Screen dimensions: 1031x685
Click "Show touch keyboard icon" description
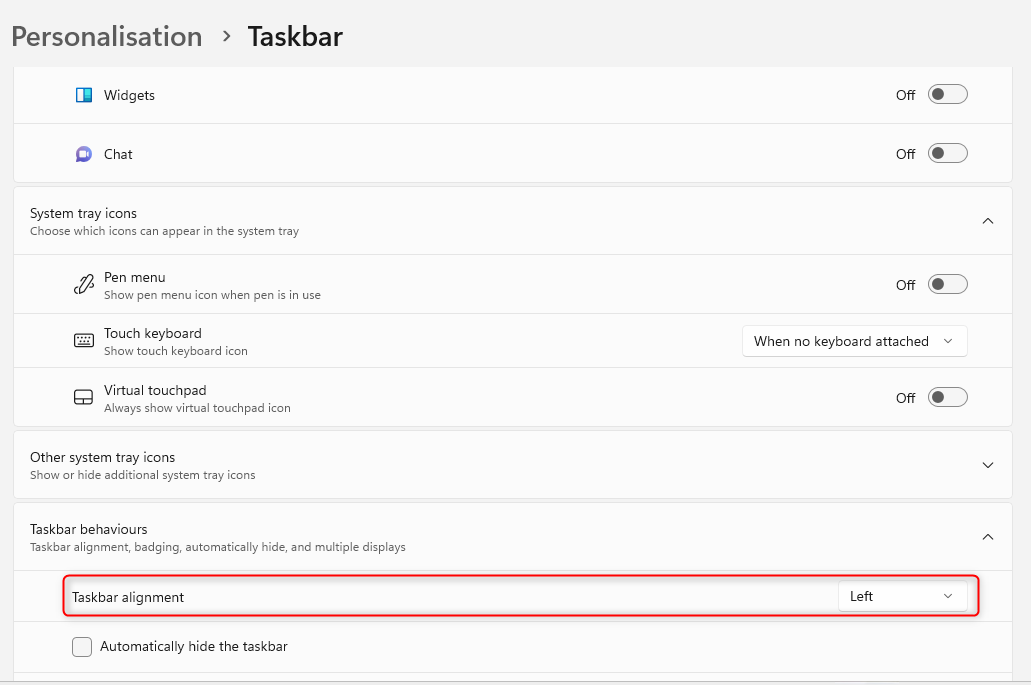click(176, 351)
